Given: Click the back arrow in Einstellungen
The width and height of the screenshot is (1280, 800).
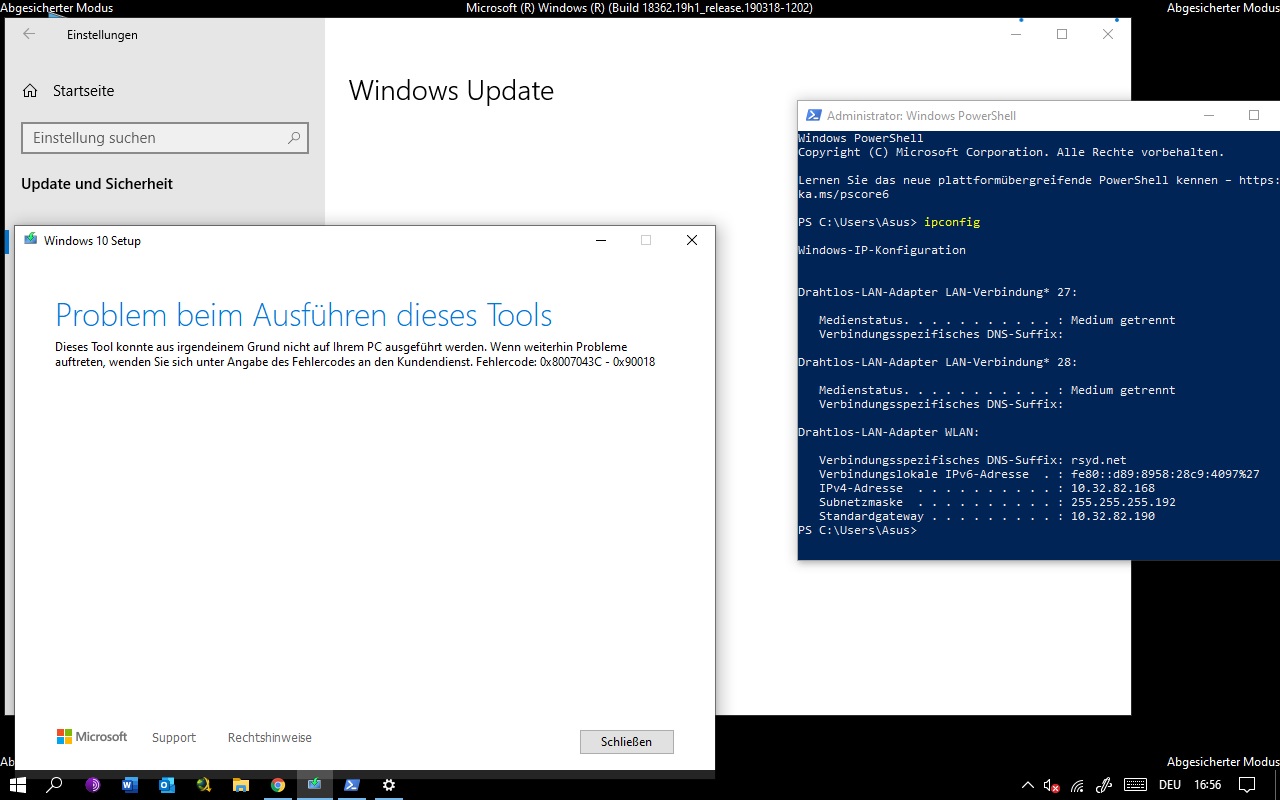Looking at the screenshot, I should click(29, 34).
